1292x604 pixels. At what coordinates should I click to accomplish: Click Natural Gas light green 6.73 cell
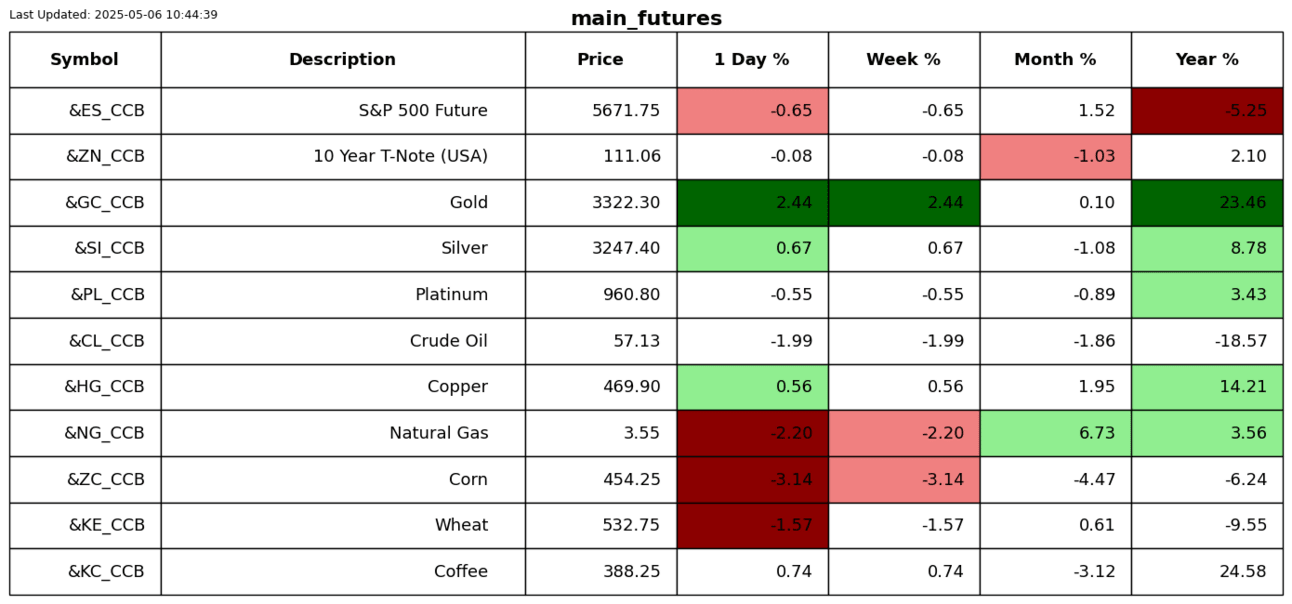(x=1055, y=433)
